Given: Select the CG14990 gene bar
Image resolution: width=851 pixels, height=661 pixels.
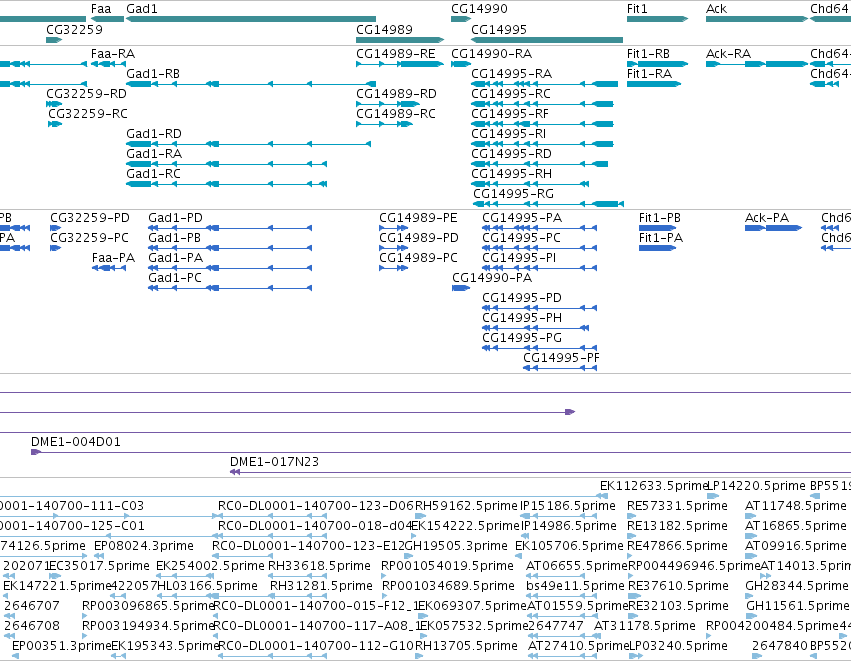Looking at the screenshot, I should tap(461, 19).
